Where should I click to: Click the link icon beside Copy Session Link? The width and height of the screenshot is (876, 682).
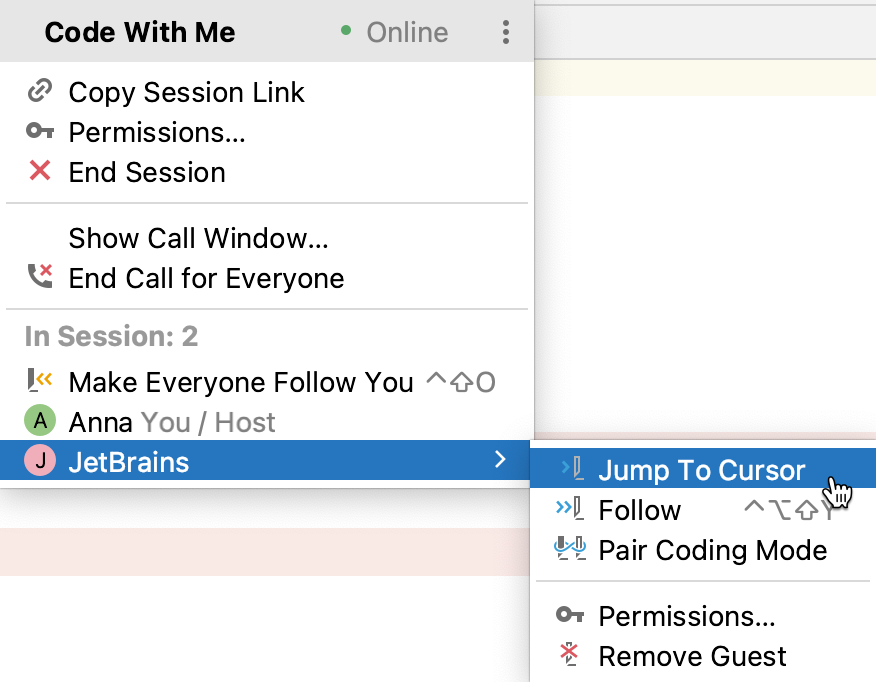click(x=39, y=92)
